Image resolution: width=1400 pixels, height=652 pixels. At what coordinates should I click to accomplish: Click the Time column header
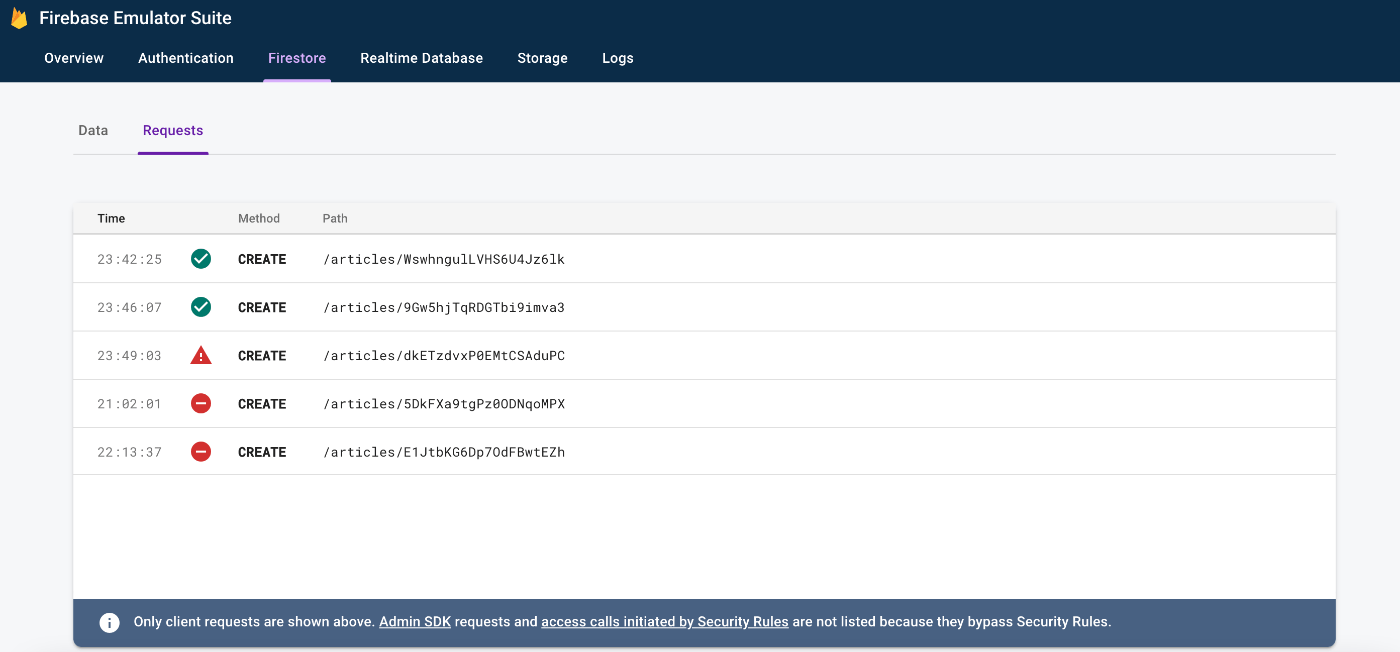pos(111,218)
